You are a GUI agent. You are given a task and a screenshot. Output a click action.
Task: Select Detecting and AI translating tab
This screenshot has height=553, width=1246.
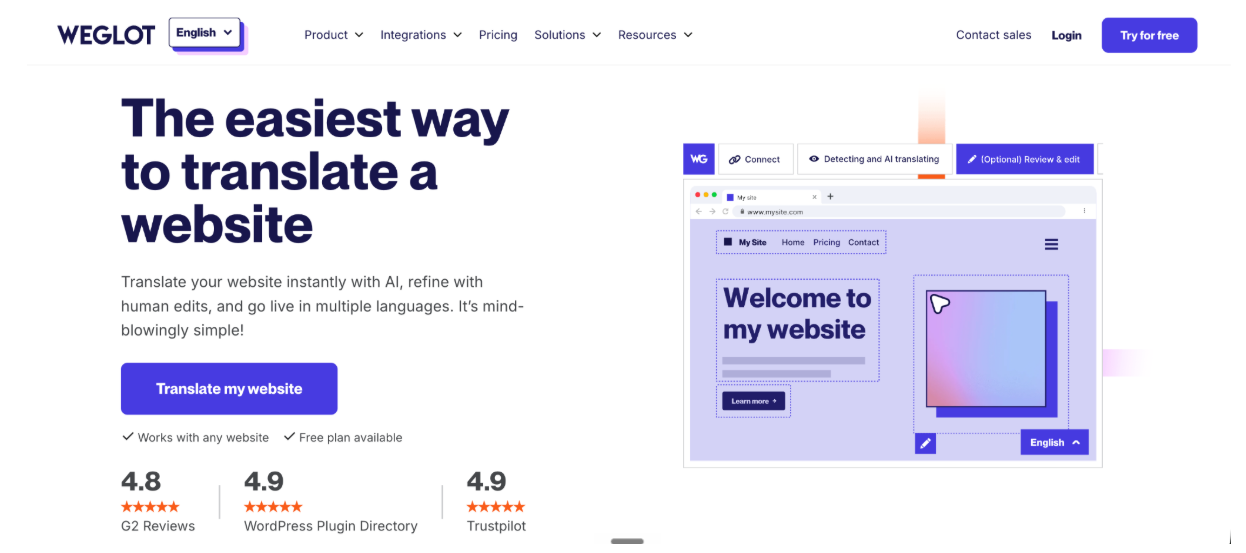pos(874,159)
